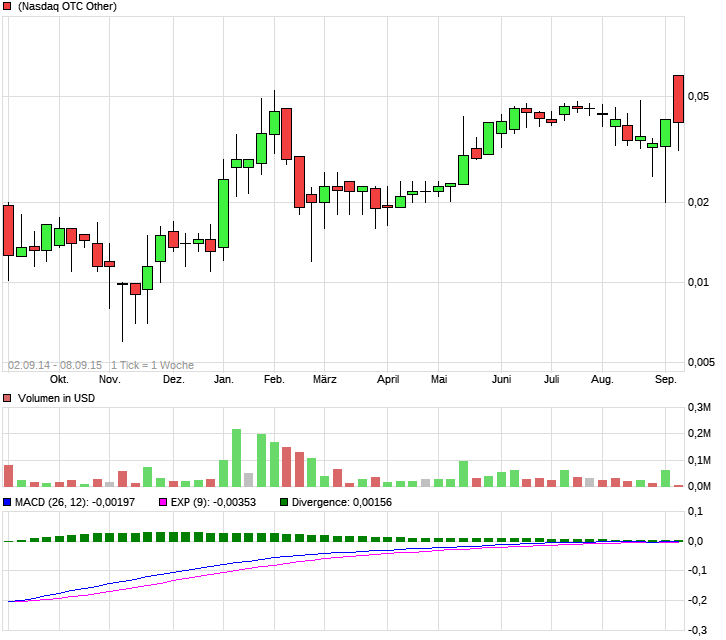Click the 0,005 price axis label
The image size is (726, 640).
coord(701,362)
